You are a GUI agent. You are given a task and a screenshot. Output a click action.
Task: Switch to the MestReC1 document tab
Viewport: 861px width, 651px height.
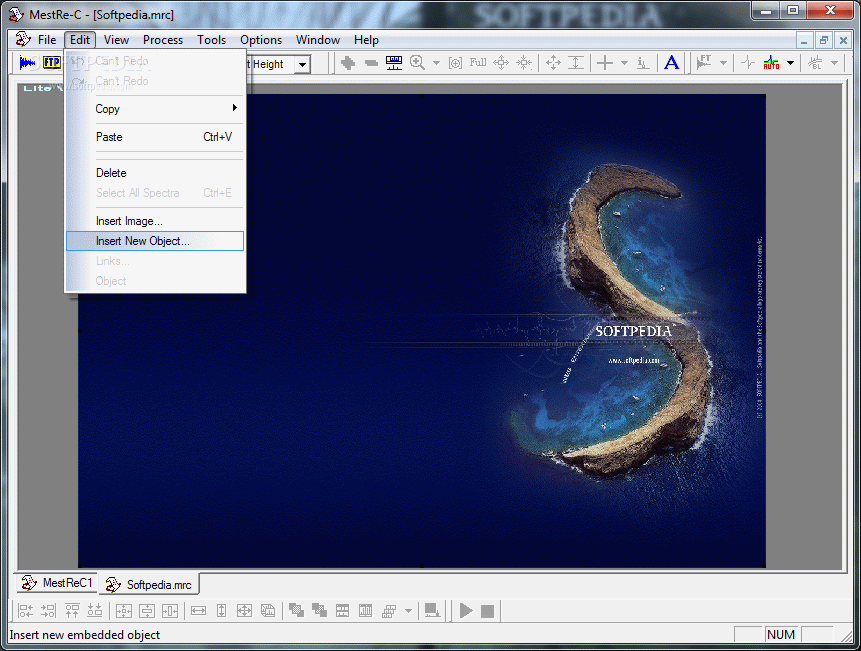point(56,583)
